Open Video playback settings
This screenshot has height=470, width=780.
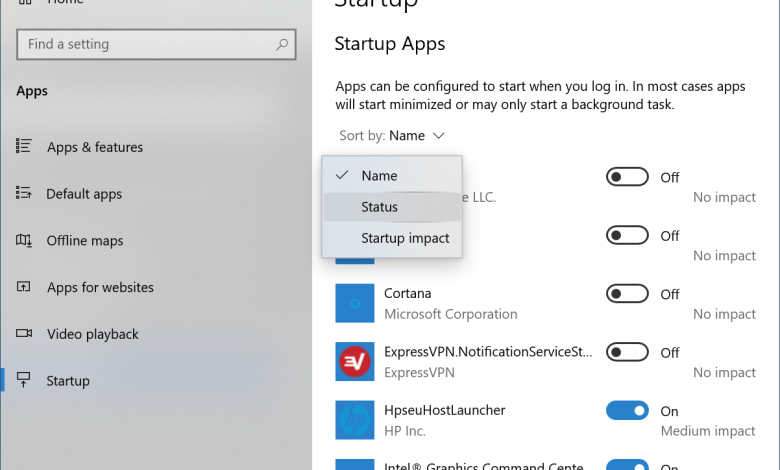(93, 334)
